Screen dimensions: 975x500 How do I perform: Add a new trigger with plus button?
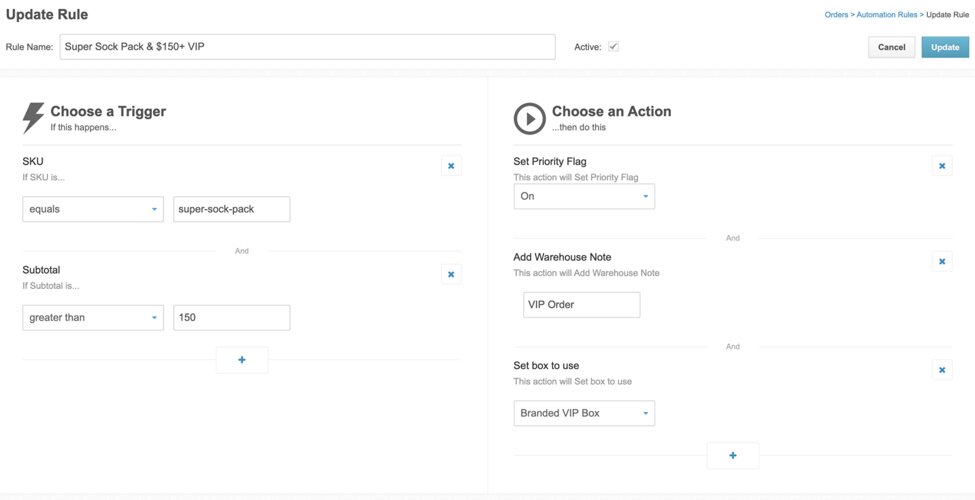pos(242,360)
